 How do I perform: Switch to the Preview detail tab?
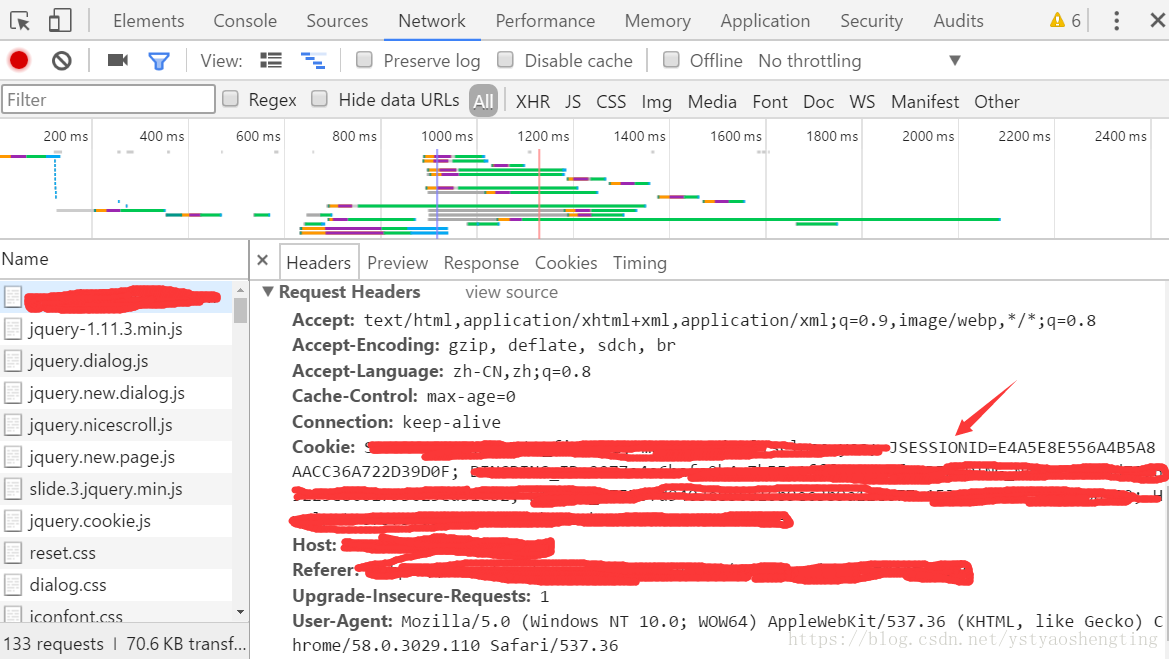pos(397,263)
